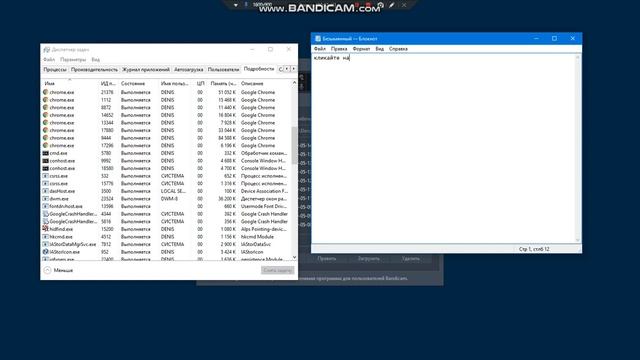This screenshot has width=640, height=360.
Task: Click conhost.exe icon with PID 18580
Action: pos(46,168)
